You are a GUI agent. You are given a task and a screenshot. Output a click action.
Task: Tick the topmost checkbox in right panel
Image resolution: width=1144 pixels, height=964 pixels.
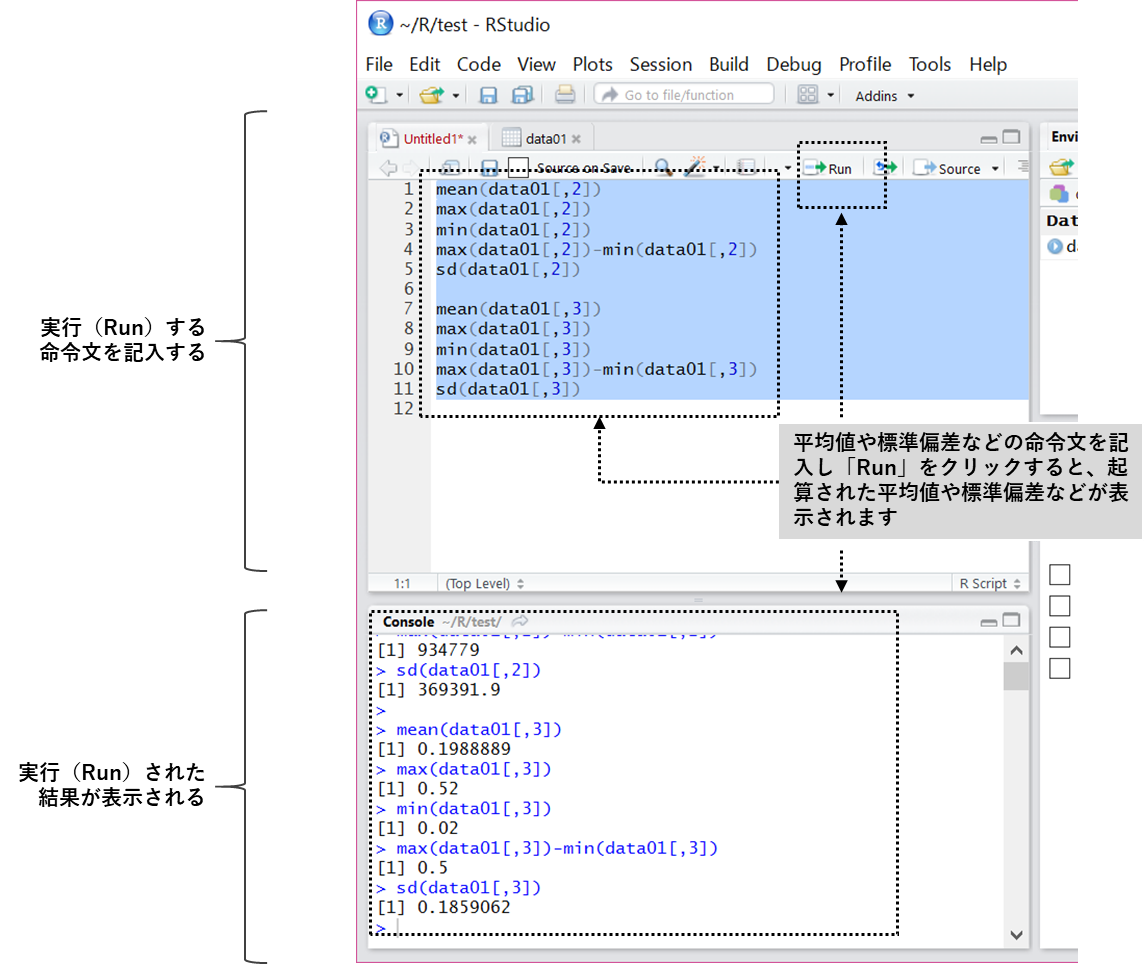[1059, 575]
